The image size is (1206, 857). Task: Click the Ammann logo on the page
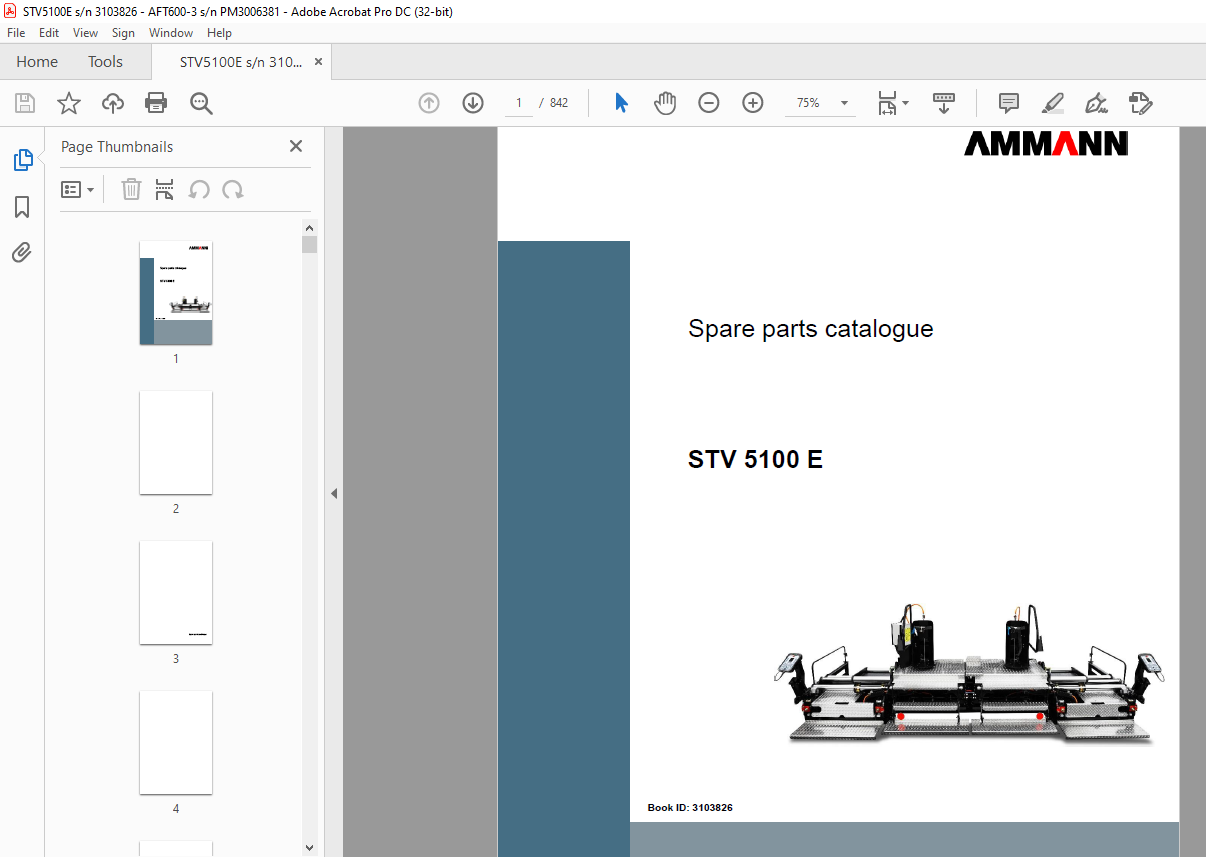tap(1046, 144)
